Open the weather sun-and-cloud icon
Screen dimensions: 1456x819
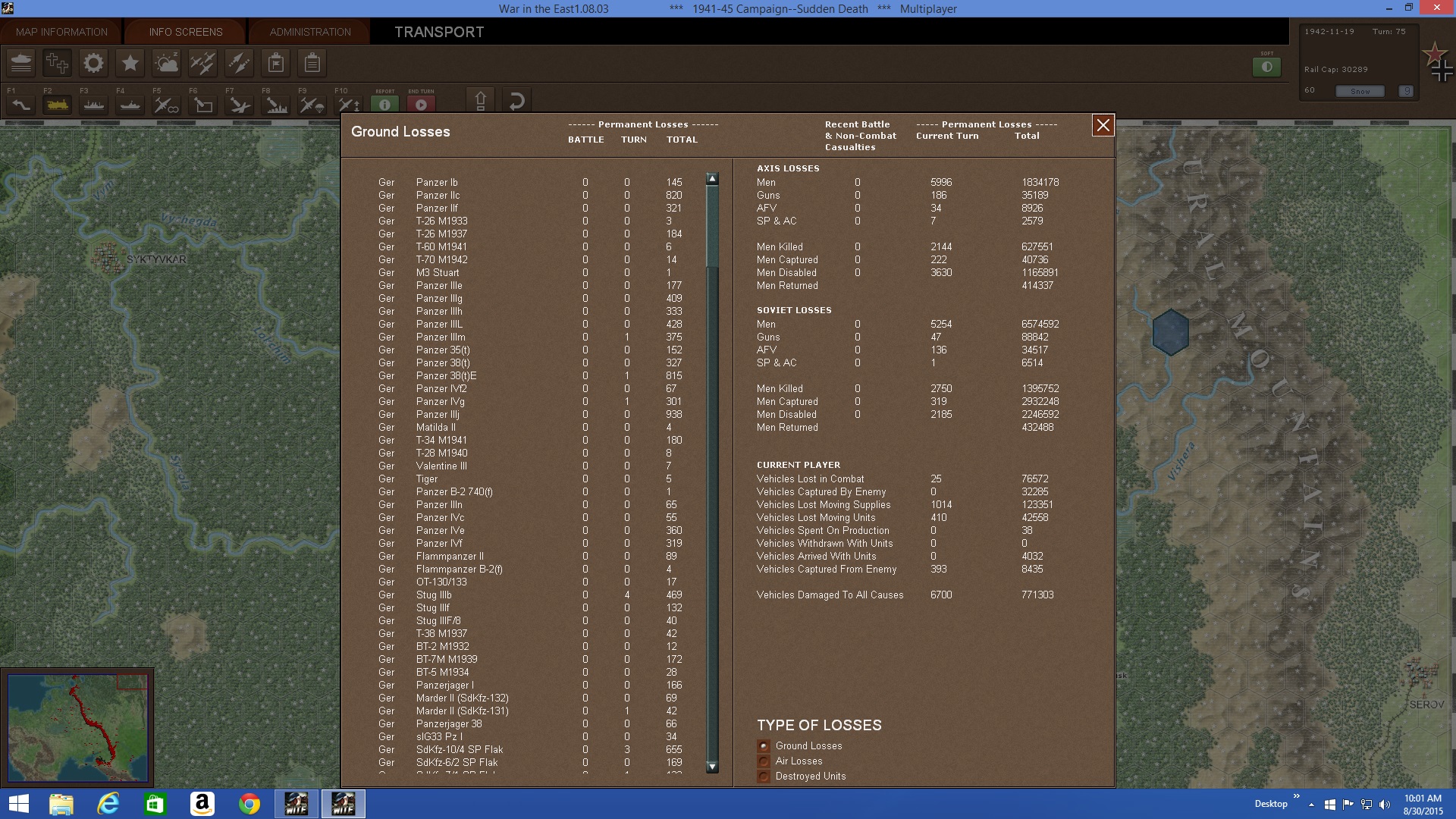[167, 63]
